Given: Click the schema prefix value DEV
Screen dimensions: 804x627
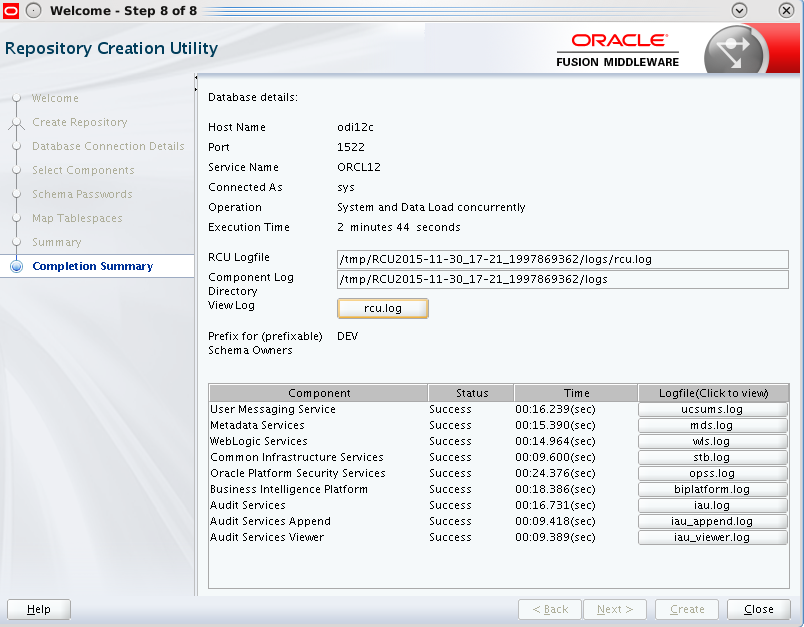Looking at the screenshot, I should tap(348, 336).
